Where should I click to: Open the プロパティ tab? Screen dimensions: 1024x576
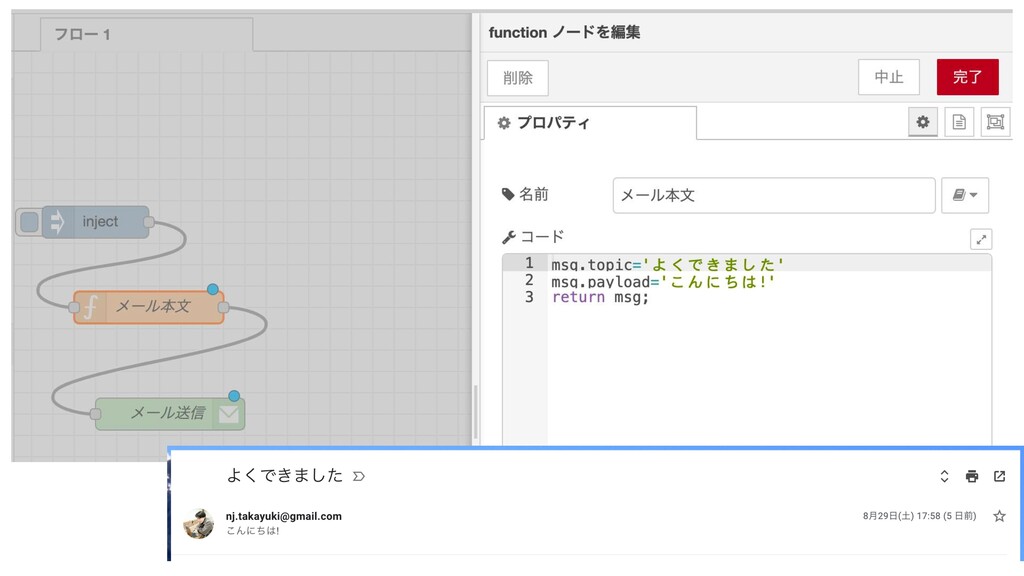pyautogui.click(x=590, y=123)
